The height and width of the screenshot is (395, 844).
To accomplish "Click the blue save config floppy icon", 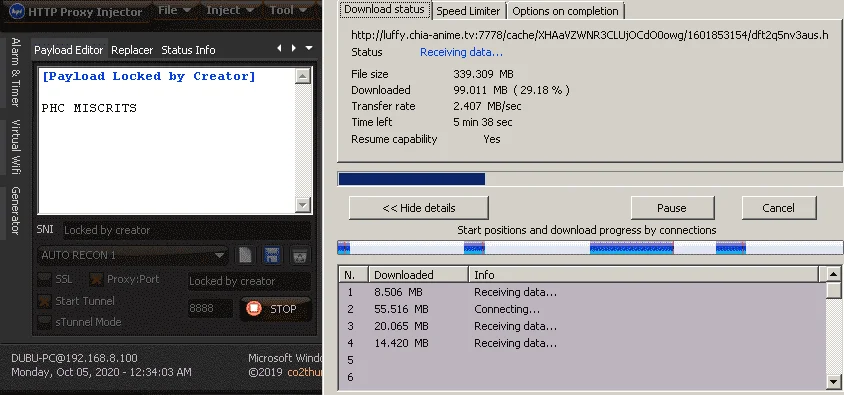I will click(273, 255).
